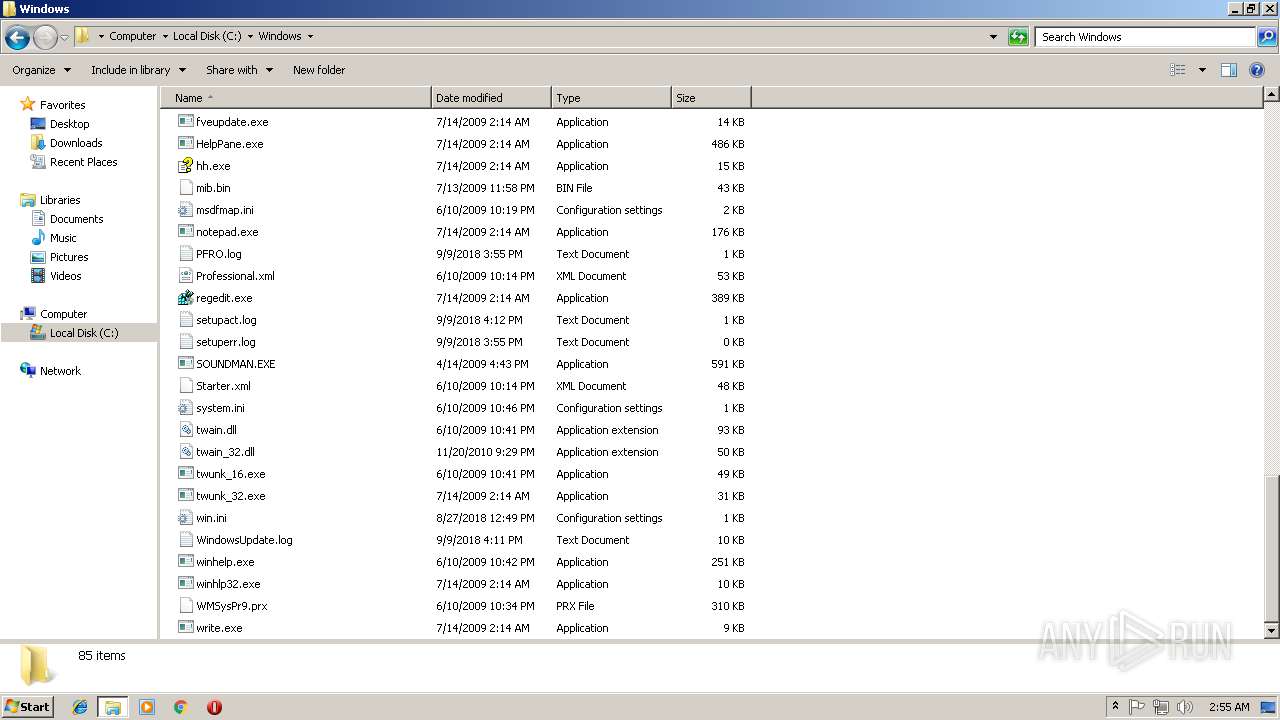Select the msdfmap.ini gear icon

[x=185, y=210]
